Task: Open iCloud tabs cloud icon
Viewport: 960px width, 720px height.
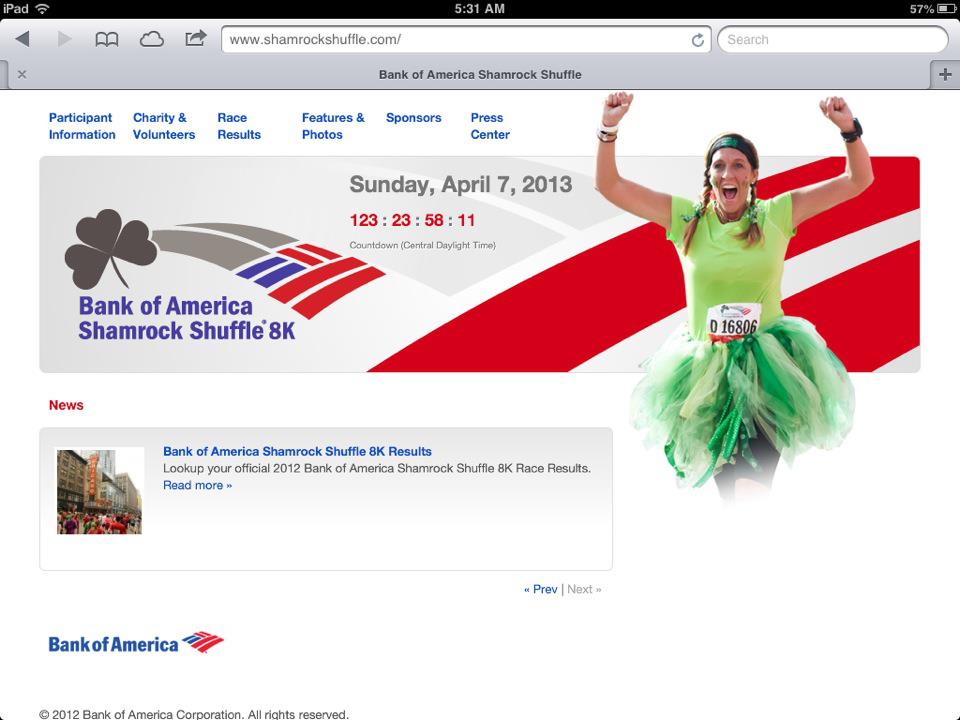Action: (x=151, y=39)
